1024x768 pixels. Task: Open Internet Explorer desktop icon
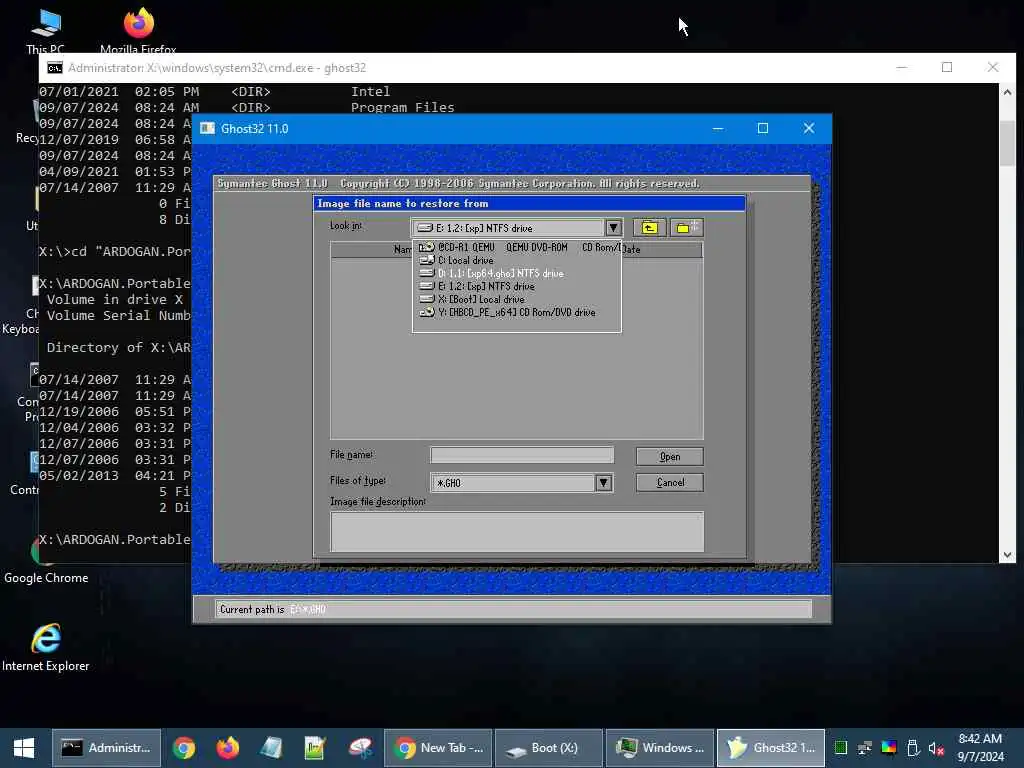pos(46,648)
